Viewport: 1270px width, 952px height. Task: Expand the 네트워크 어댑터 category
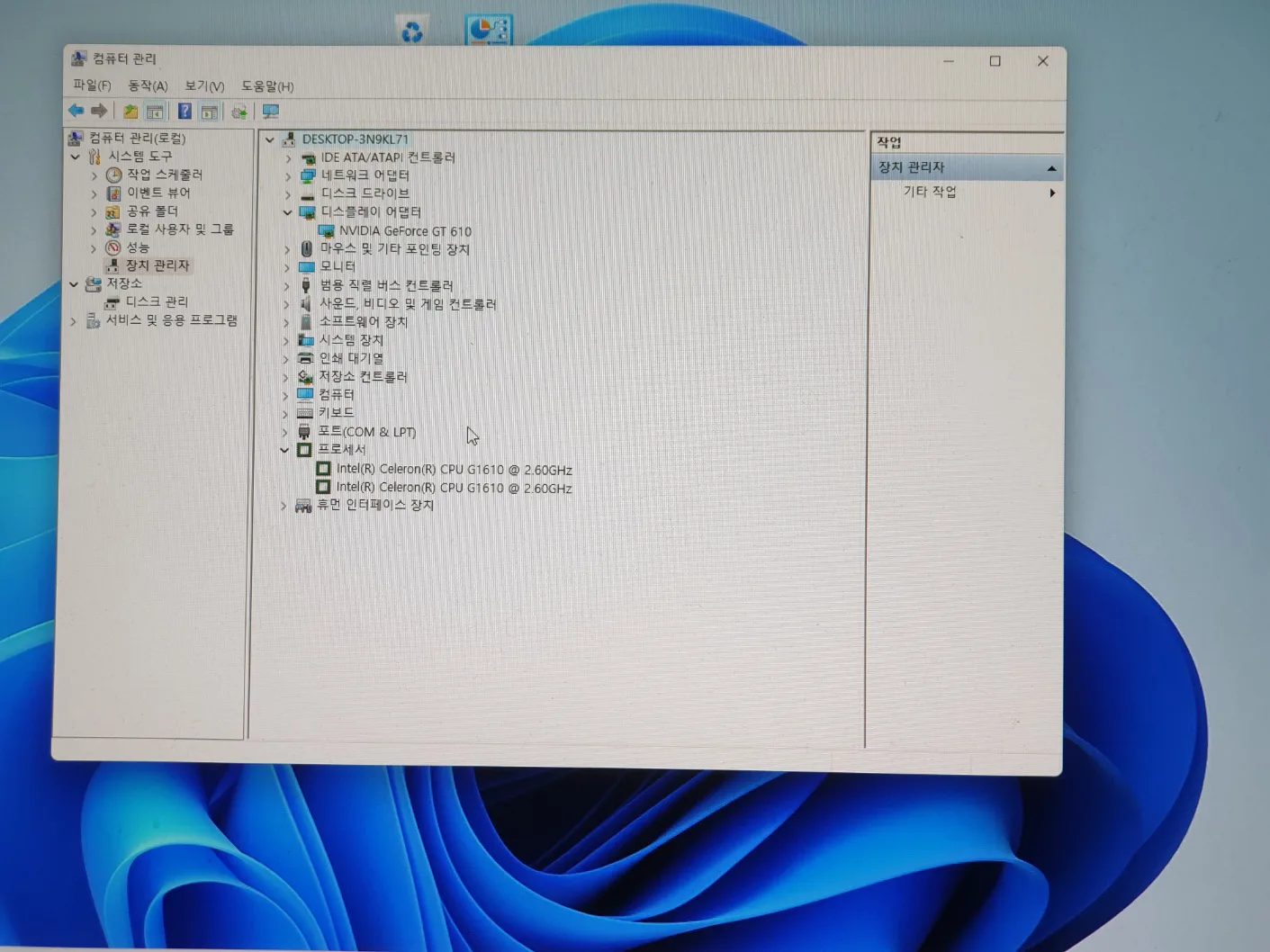point(288,175)
